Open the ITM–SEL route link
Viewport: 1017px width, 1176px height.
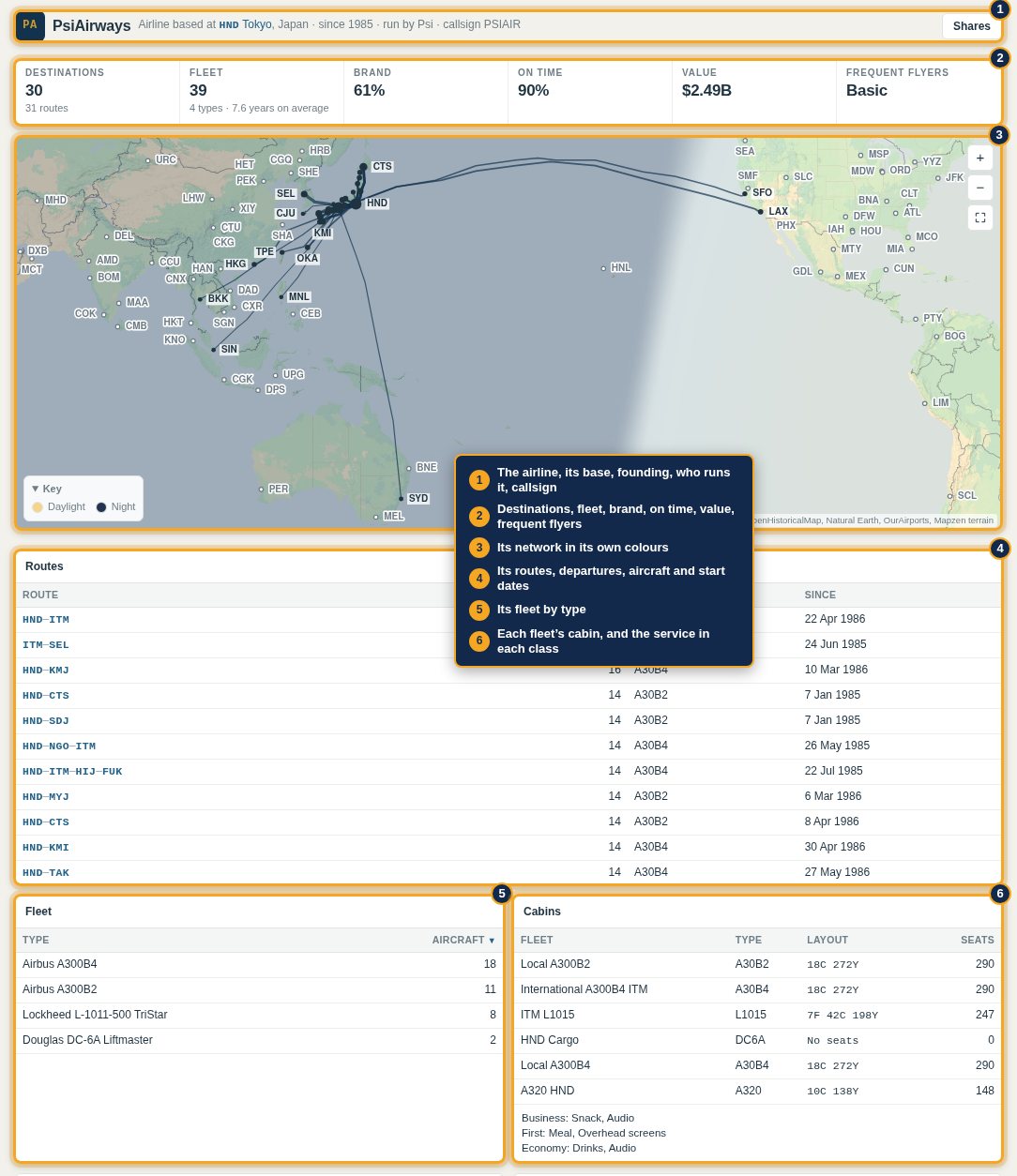tap(46, 645)
